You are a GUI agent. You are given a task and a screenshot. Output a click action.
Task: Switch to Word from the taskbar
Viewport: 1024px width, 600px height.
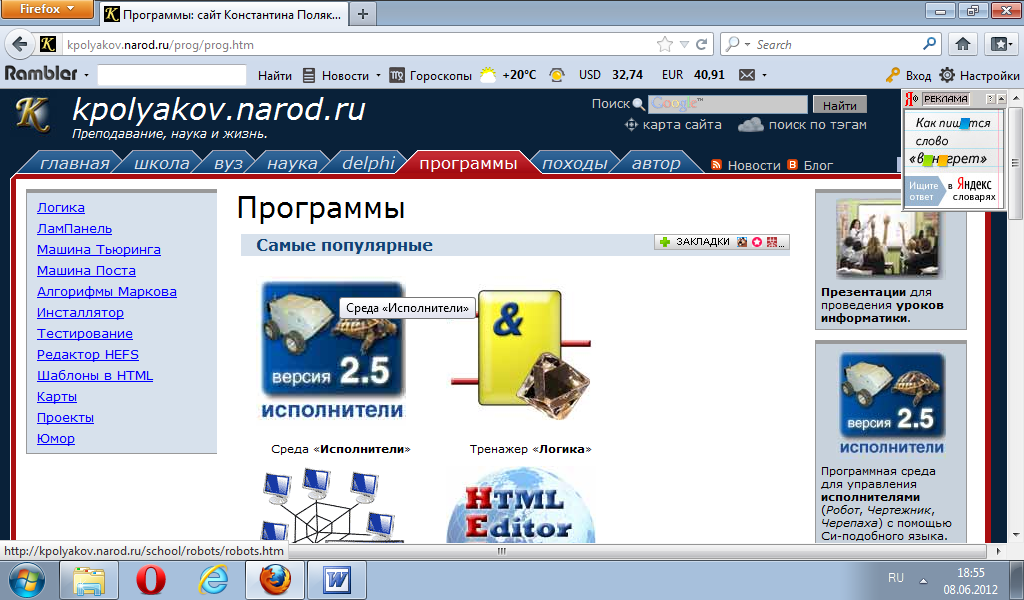pos(338,580)
